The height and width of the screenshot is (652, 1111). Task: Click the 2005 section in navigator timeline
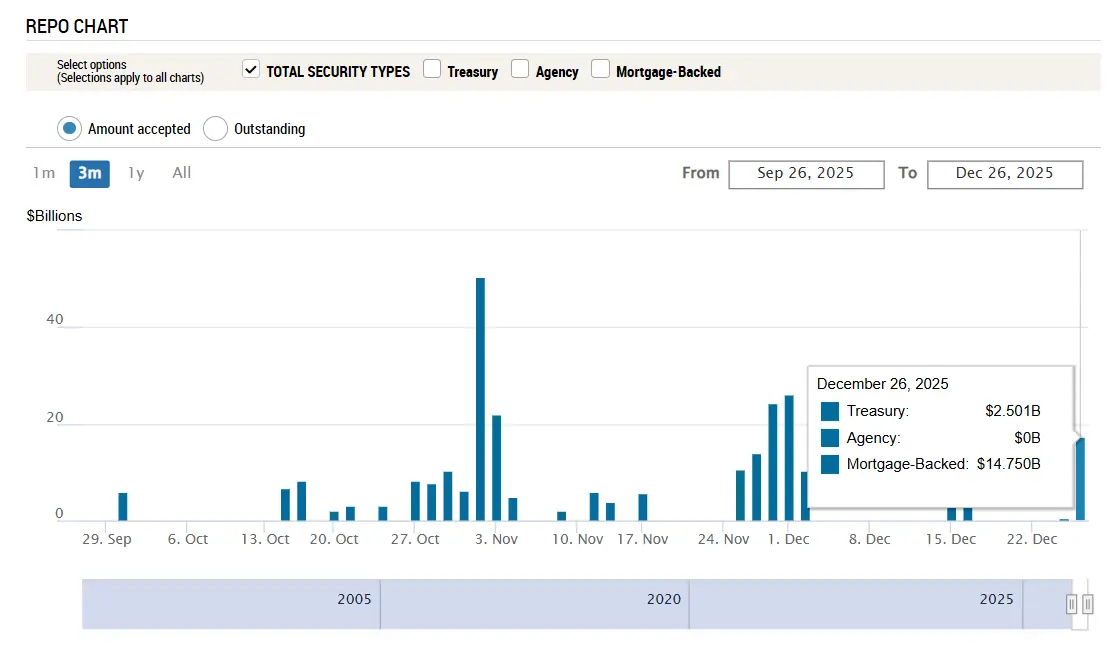231,604
